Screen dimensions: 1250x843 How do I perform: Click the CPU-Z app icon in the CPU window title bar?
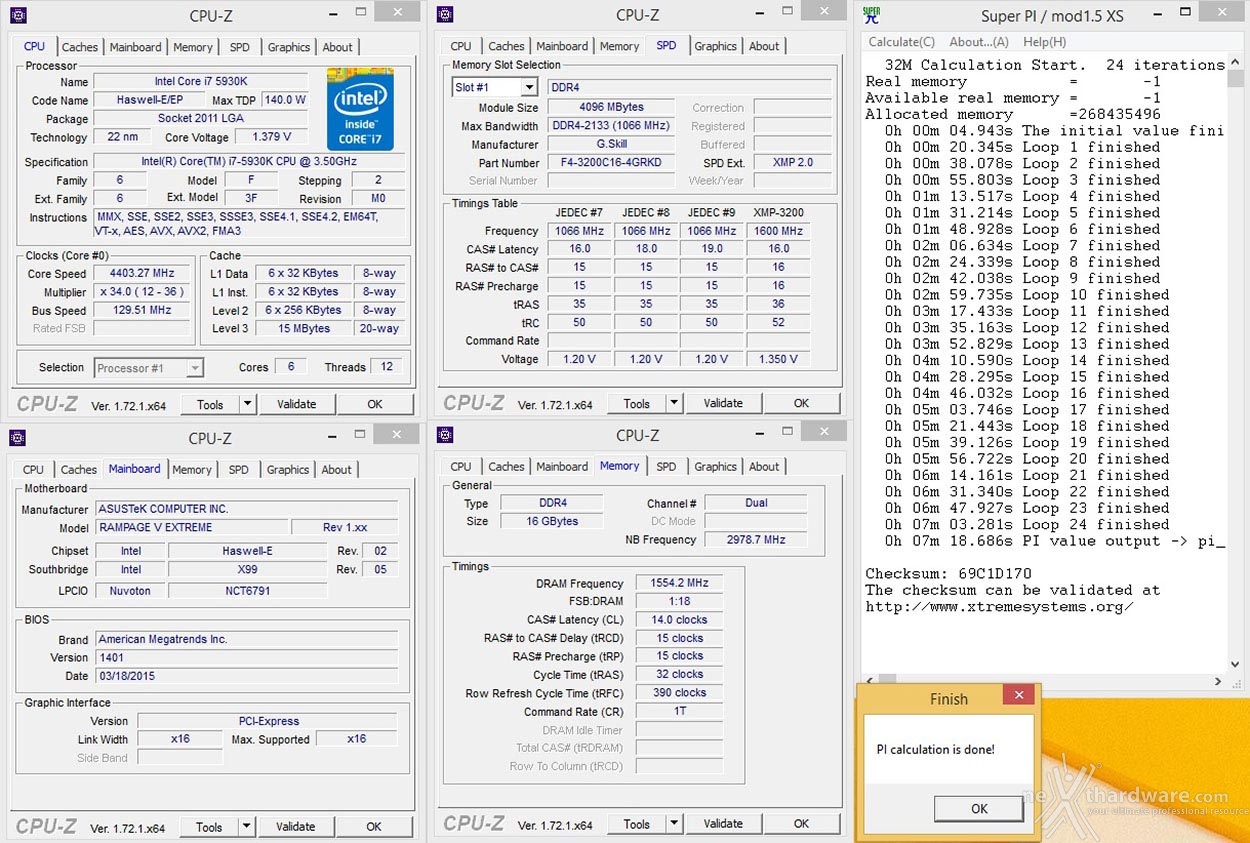(18, 15)
